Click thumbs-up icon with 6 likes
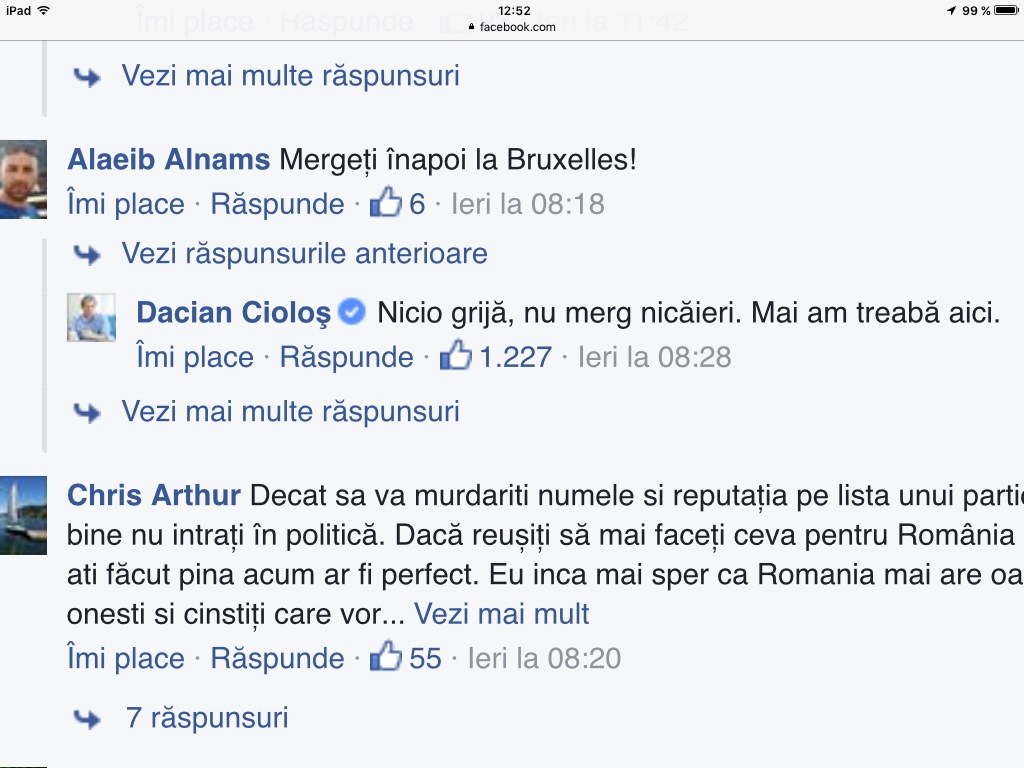1024x768 pixels. tap(385, 204)
